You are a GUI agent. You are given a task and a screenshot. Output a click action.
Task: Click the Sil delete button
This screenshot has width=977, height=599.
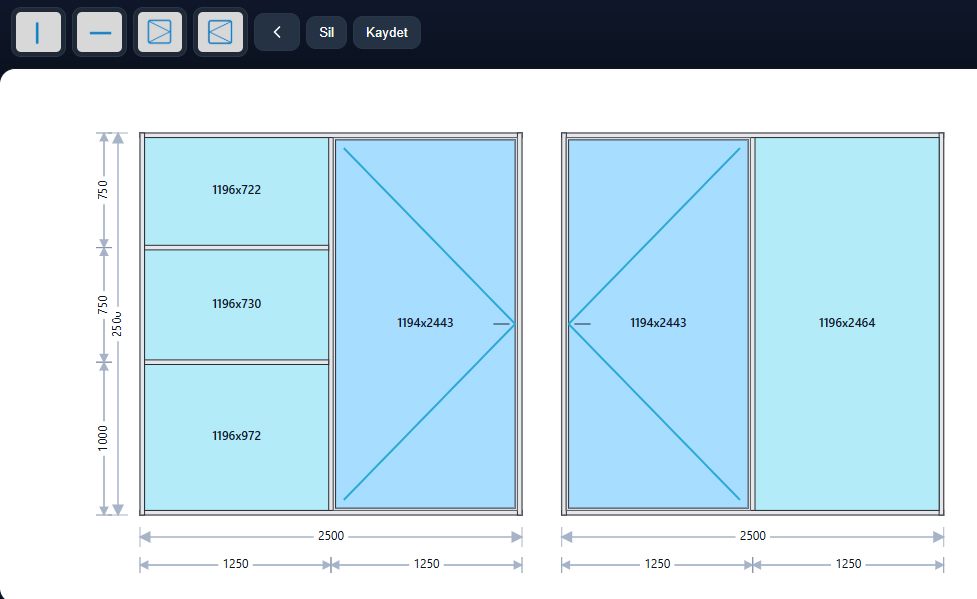326,32
